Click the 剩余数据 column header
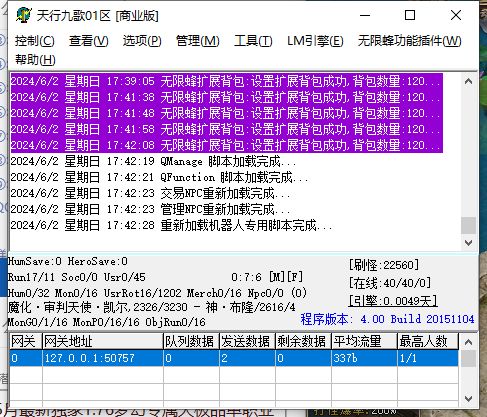Screen dimensions: 487x417 (303, 341)
